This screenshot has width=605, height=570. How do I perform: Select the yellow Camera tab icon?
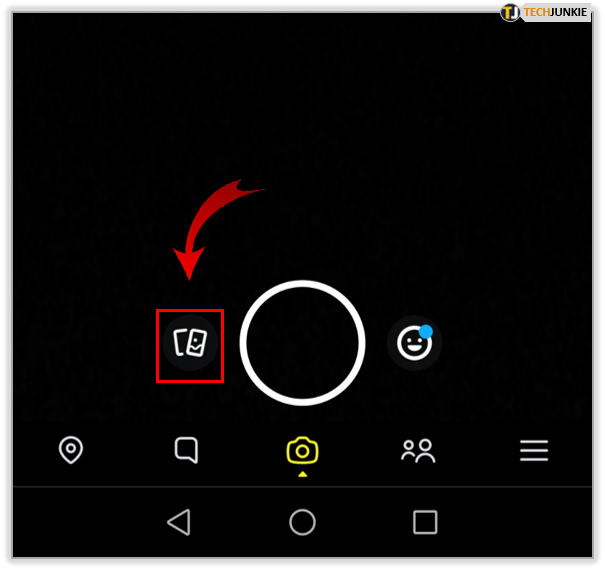302,450
